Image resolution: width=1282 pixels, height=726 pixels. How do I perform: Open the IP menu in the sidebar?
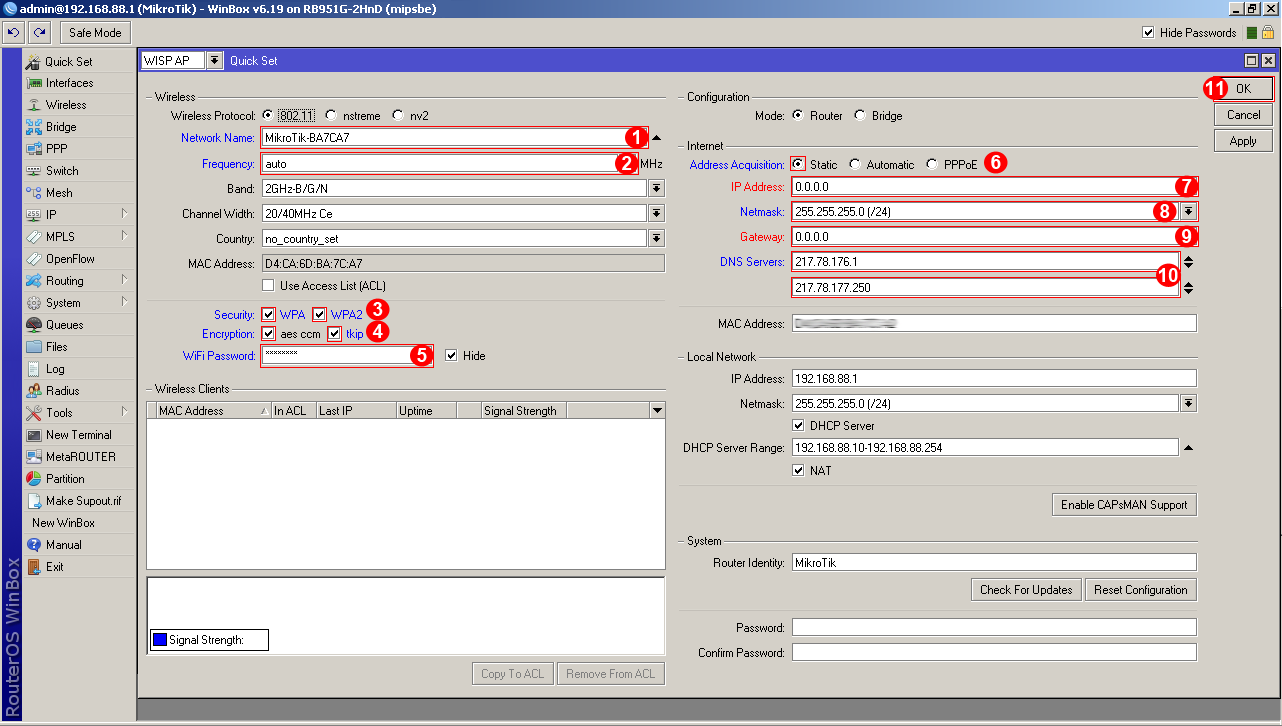pos(79,215)
